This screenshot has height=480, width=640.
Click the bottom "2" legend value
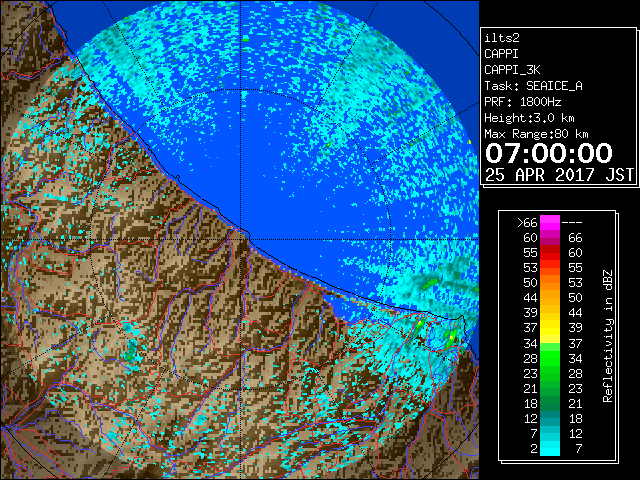pyautogui.click(x=534, y=448)
